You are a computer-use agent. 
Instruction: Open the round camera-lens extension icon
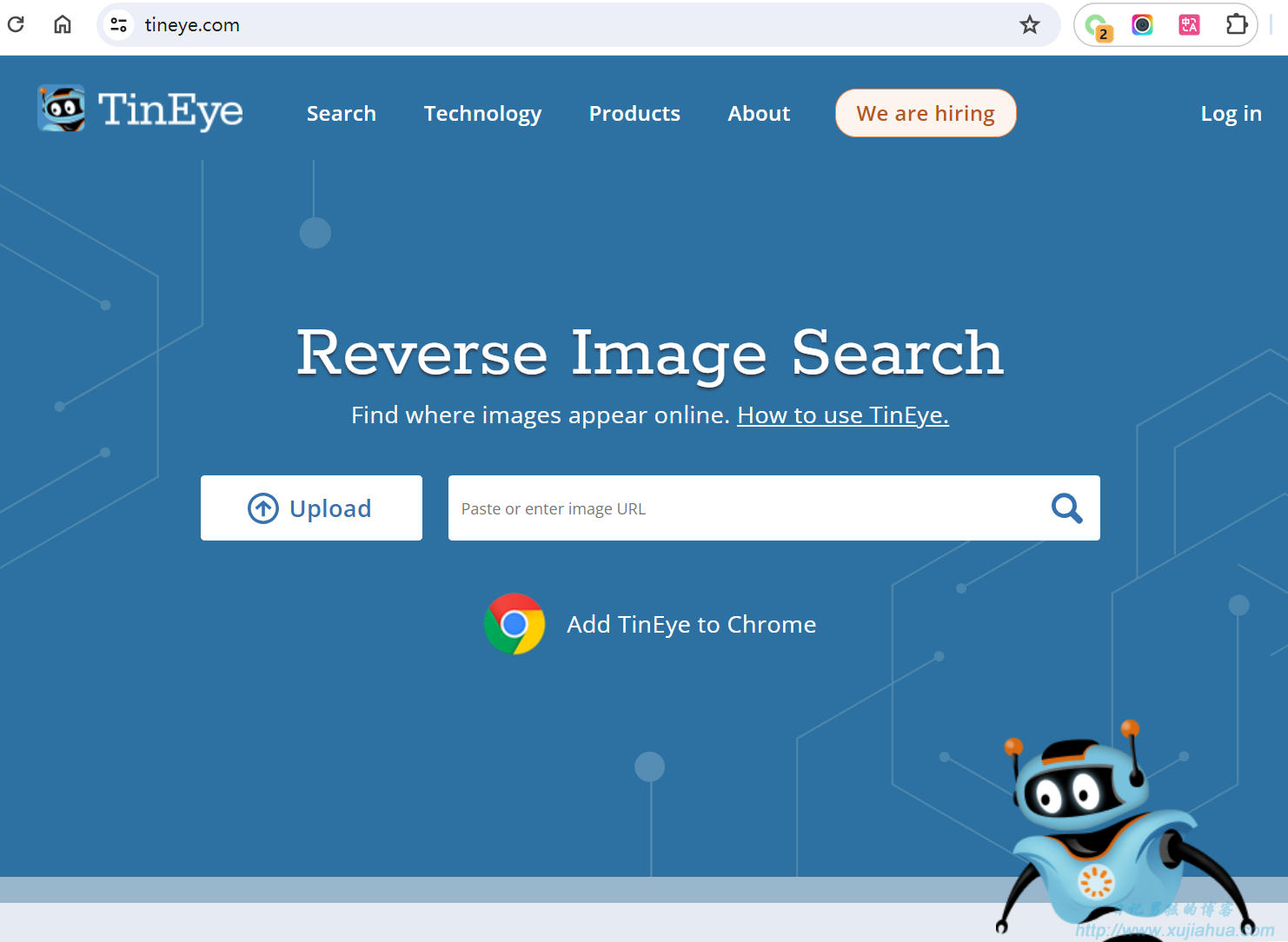[x=1142, y=25]
